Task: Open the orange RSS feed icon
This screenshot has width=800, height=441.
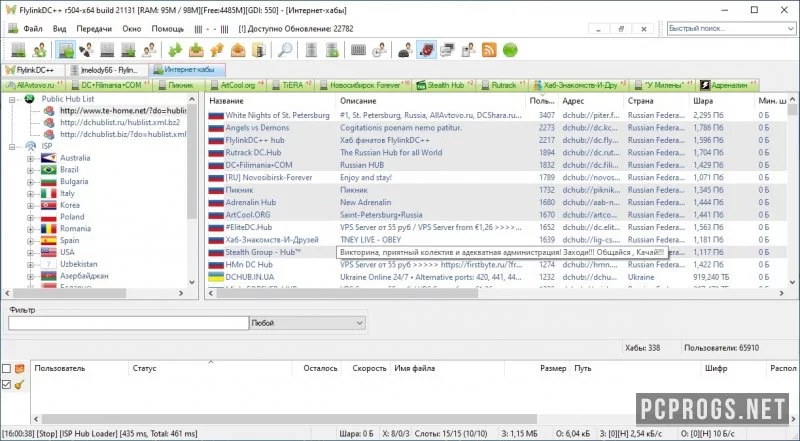Action: [x=489, y=50]
